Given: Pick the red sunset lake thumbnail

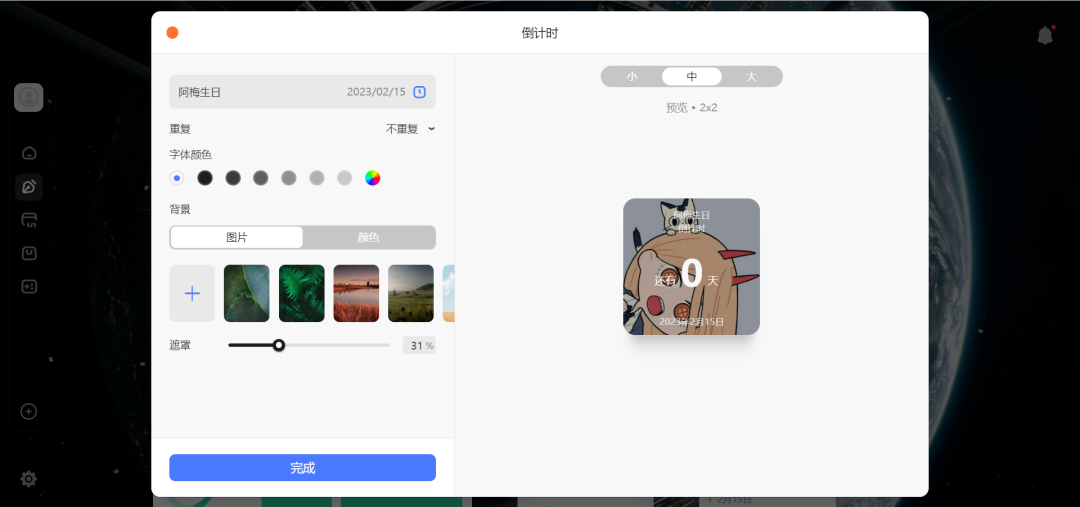Looking at the screenshot, I should (x=356, y=293).
